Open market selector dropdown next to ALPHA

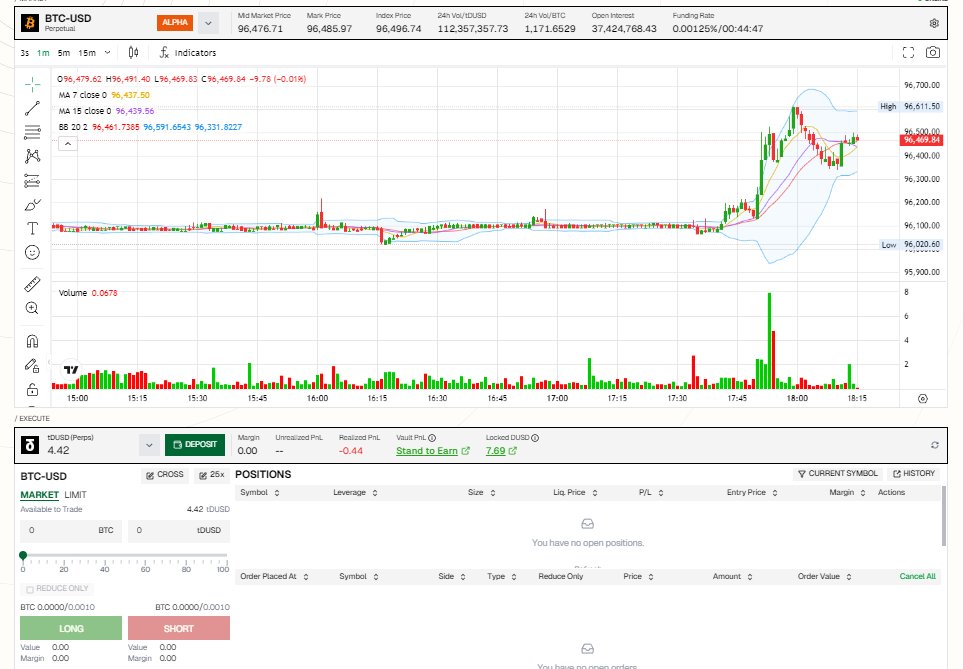tap(208, 23)
